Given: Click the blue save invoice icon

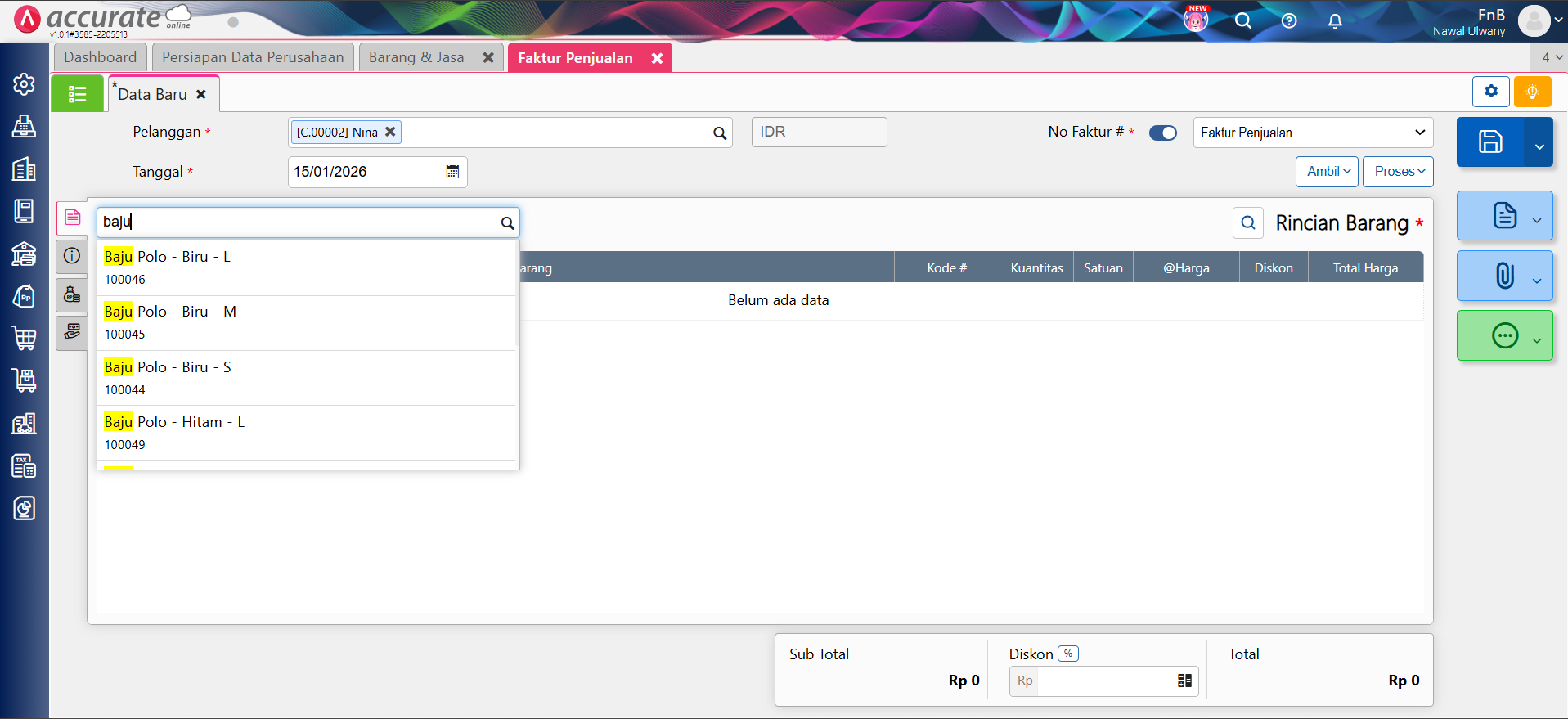Looking at the screenshot, I should point(1489,142).
